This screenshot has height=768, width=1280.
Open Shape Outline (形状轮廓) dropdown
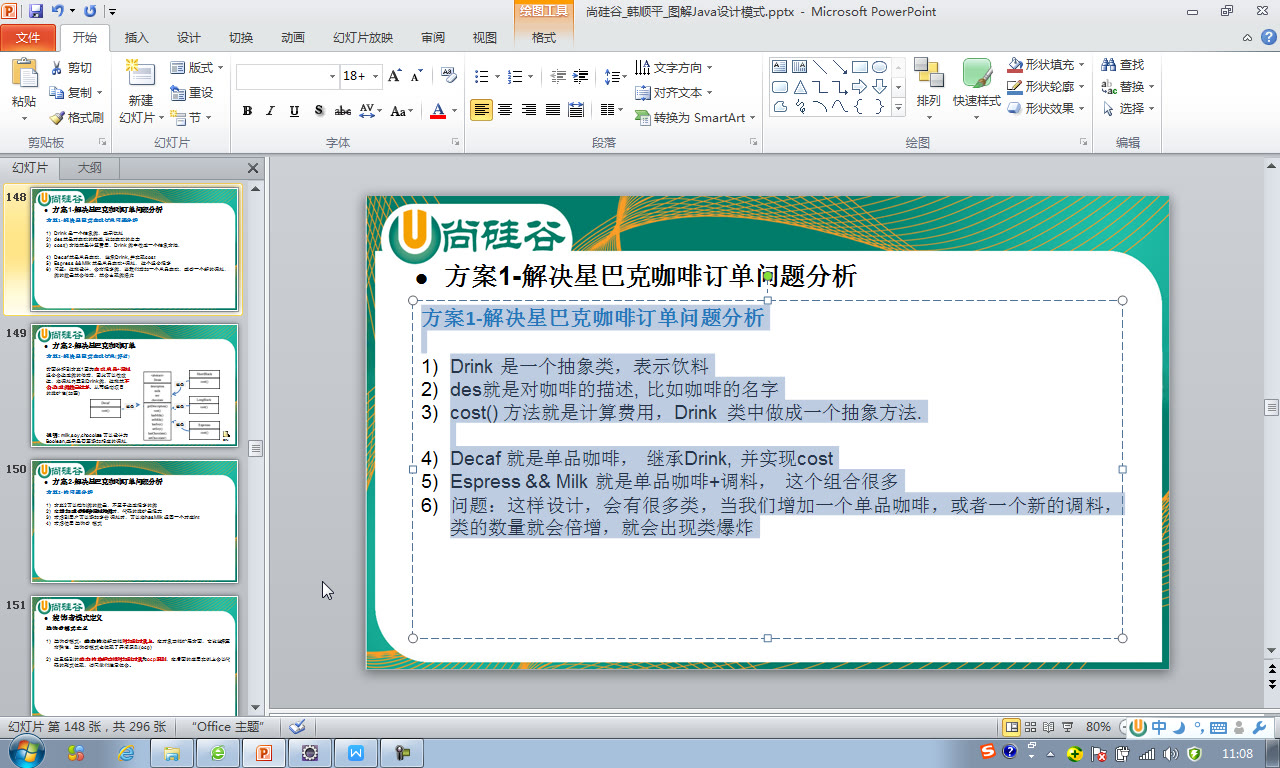pyautogui.click(x=1047, y=87)
